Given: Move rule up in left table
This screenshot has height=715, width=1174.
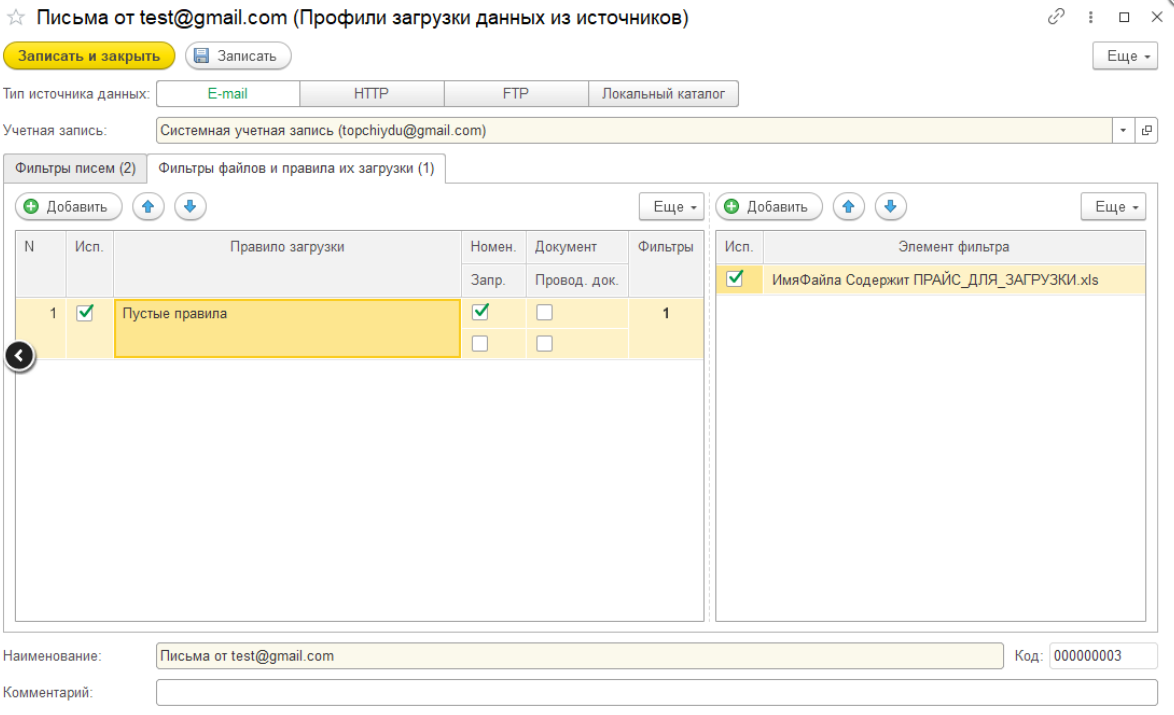Looking at the screenshot, I should (x=148, y=207).
